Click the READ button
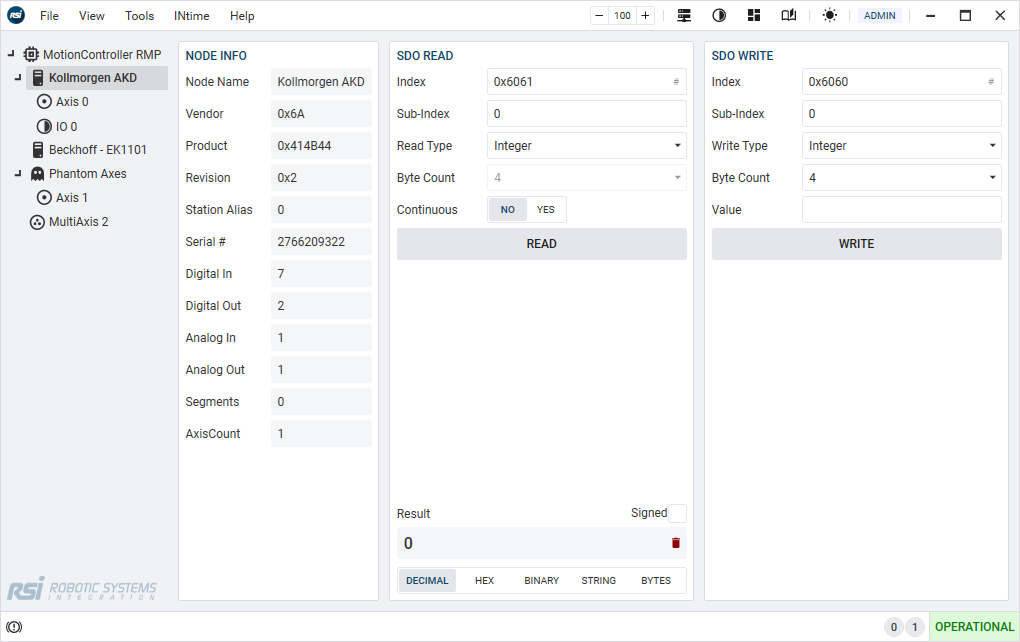 (x=541, y=244)
